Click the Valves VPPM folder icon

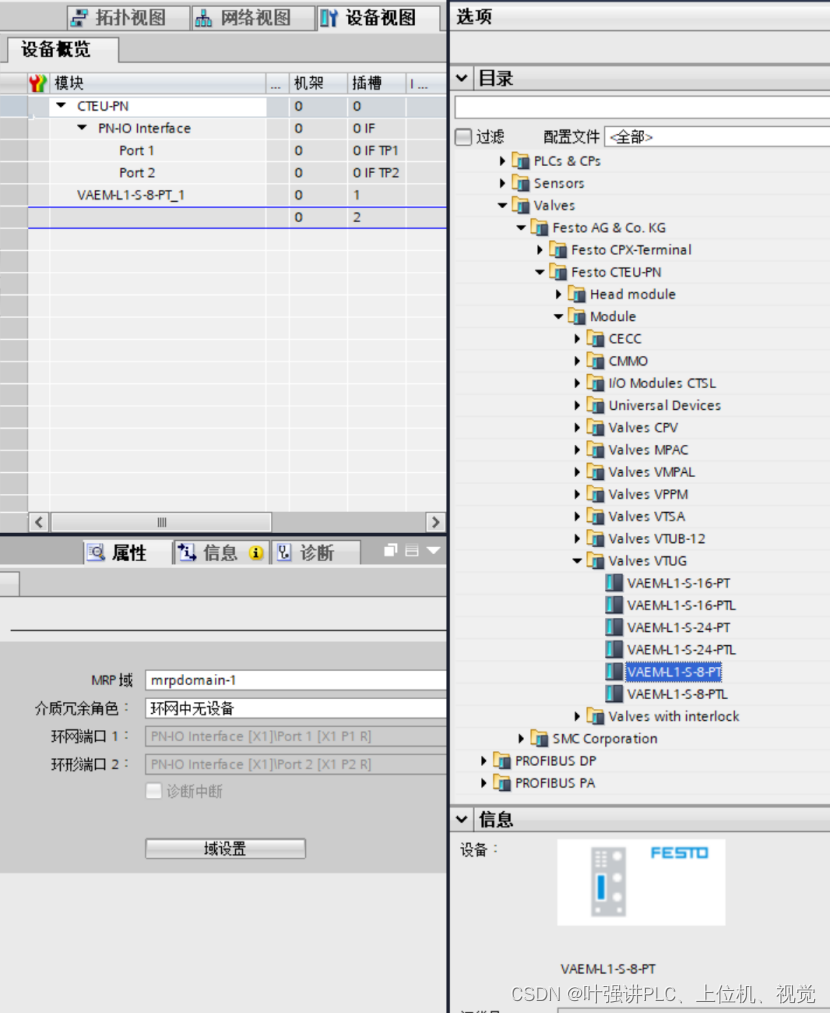tap(595, 494)
